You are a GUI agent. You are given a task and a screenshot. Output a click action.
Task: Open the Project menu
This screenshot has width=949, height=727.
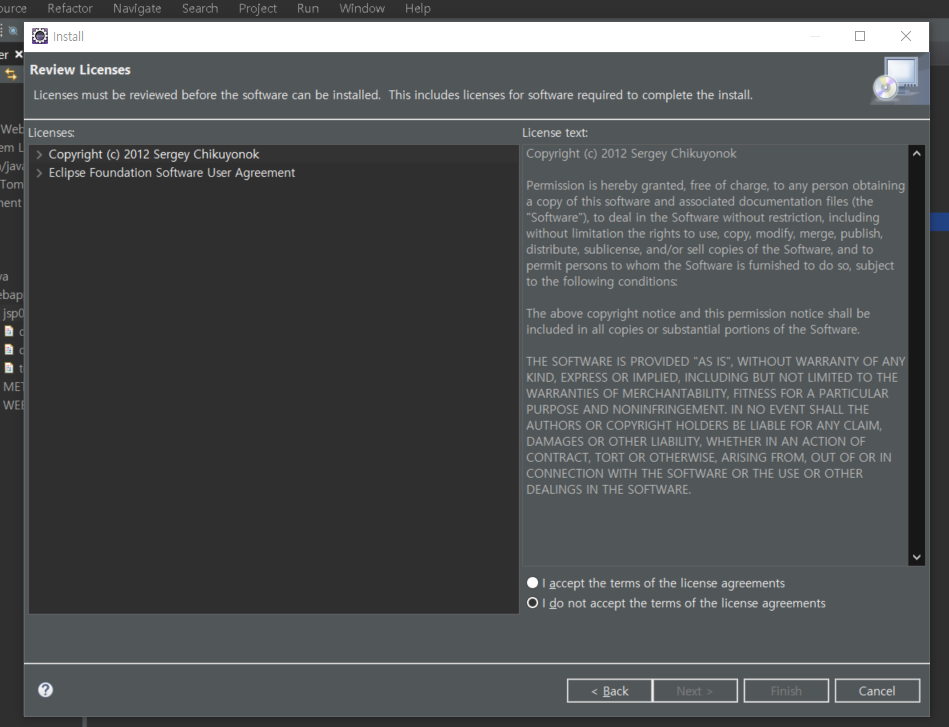257,8
